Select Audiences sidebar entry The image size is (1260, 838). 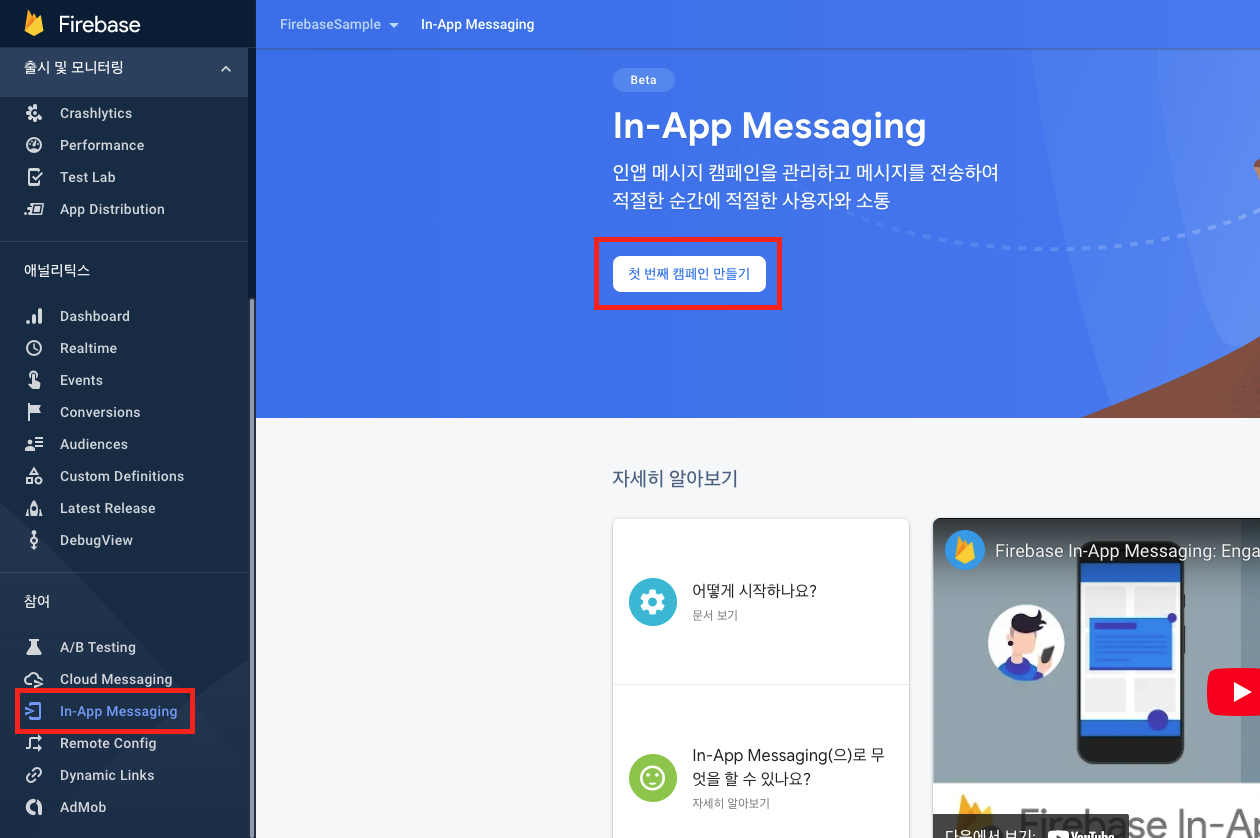click(x=94, y=444)
